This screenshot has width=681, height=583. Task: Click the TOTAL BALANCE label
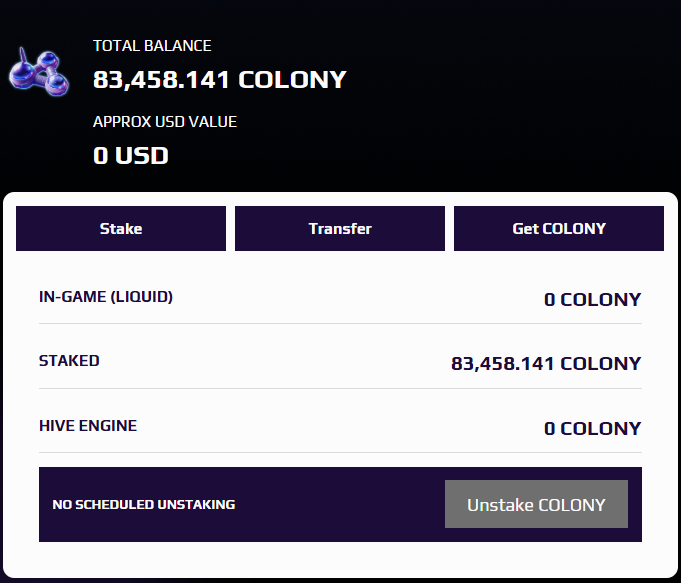click(x=152, y=46)
